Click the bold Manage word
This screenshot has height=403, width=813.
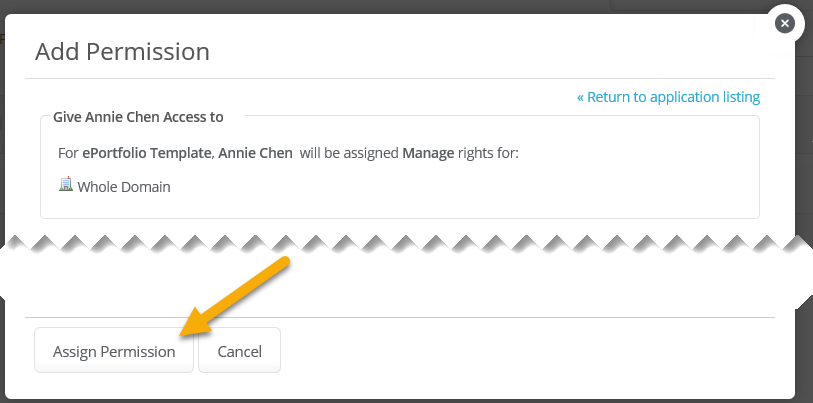427,153
